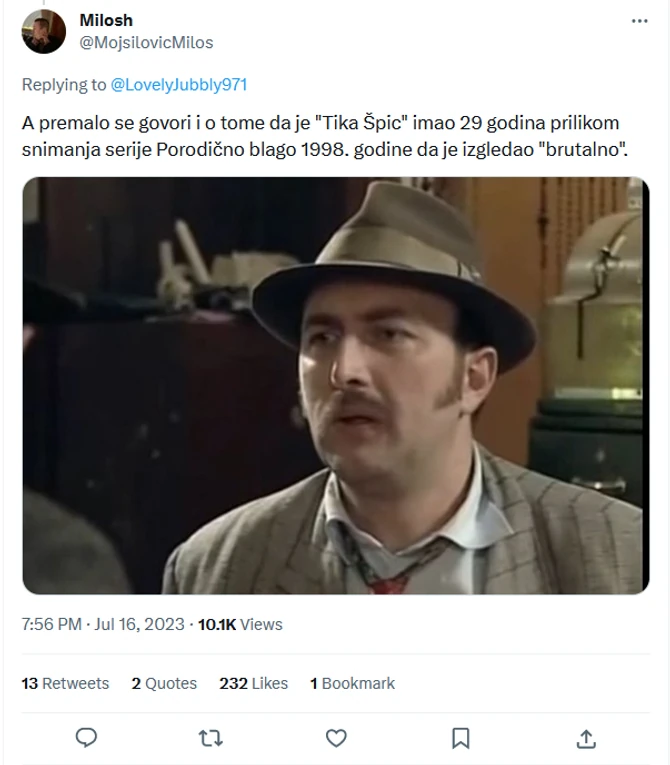Bookmark the tweet using the bookmark icon
The height and width of the screenshot is (765, 670).
tap(461, 738)
